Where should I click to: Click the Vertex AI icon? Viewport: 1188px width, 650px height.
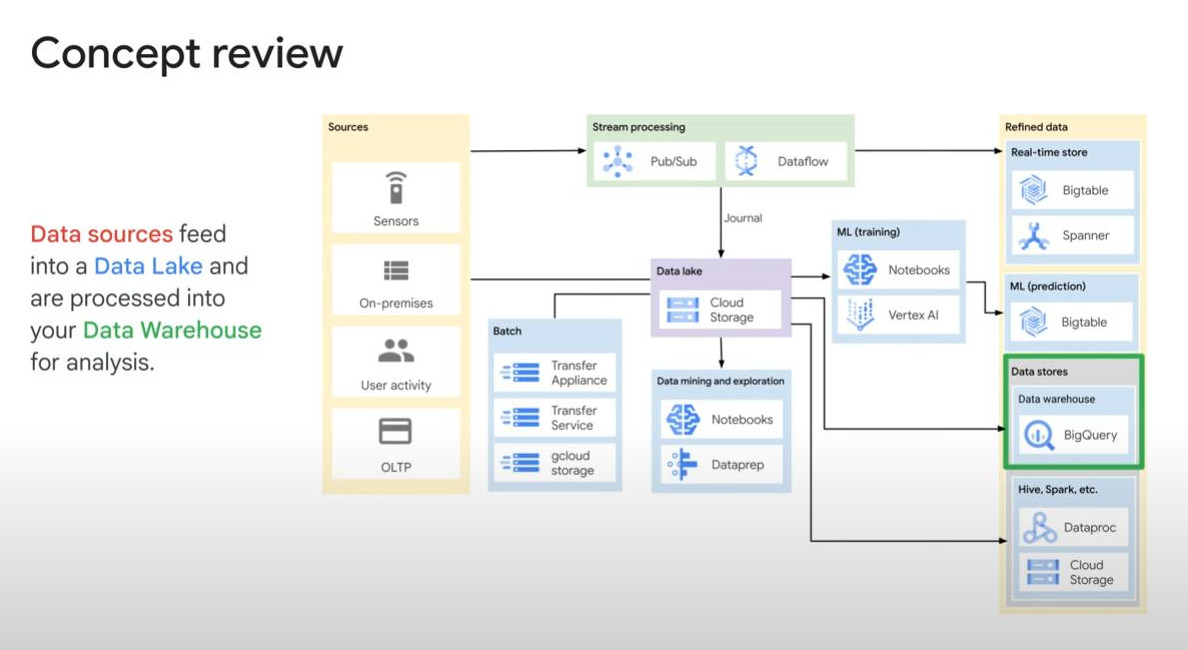point(860,314)
